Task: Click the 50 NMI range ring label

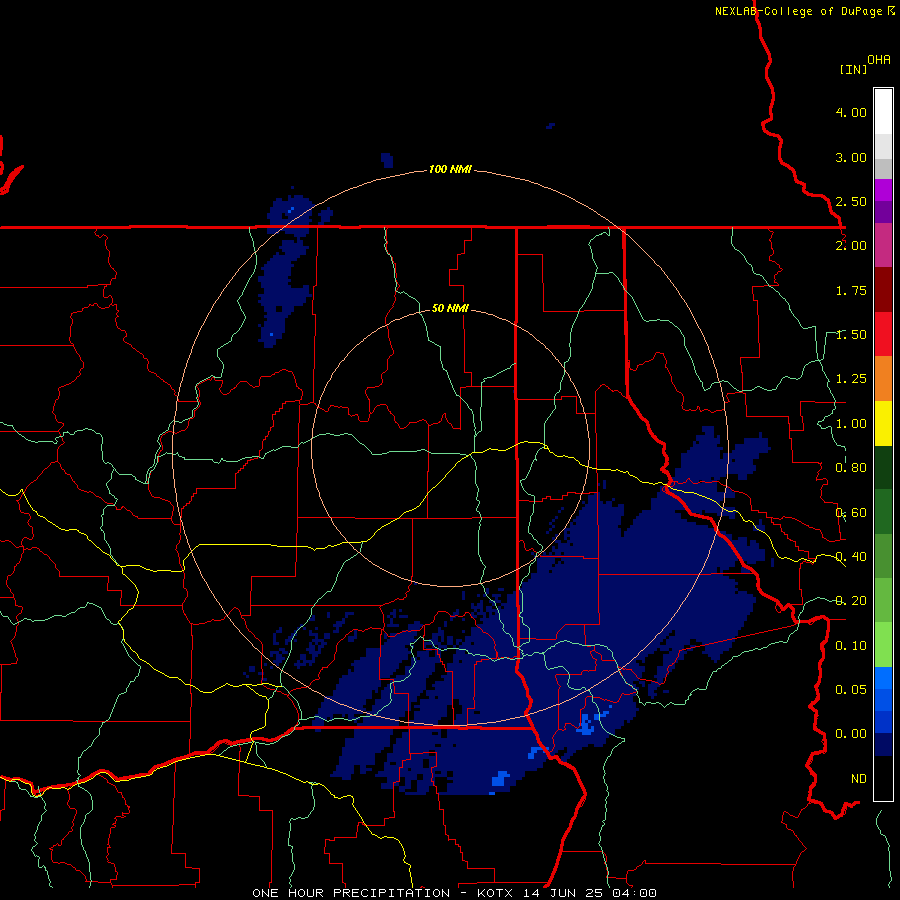Action: (450, 308)
